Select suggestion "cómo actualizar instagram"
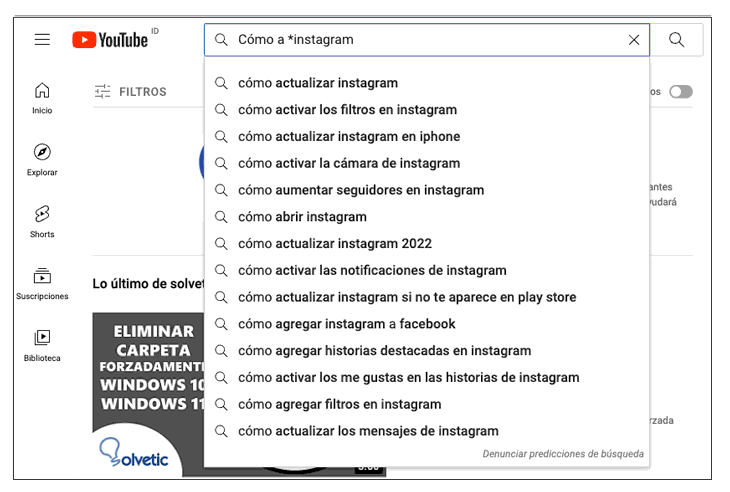The image size is (730, 492). point(318,83)
